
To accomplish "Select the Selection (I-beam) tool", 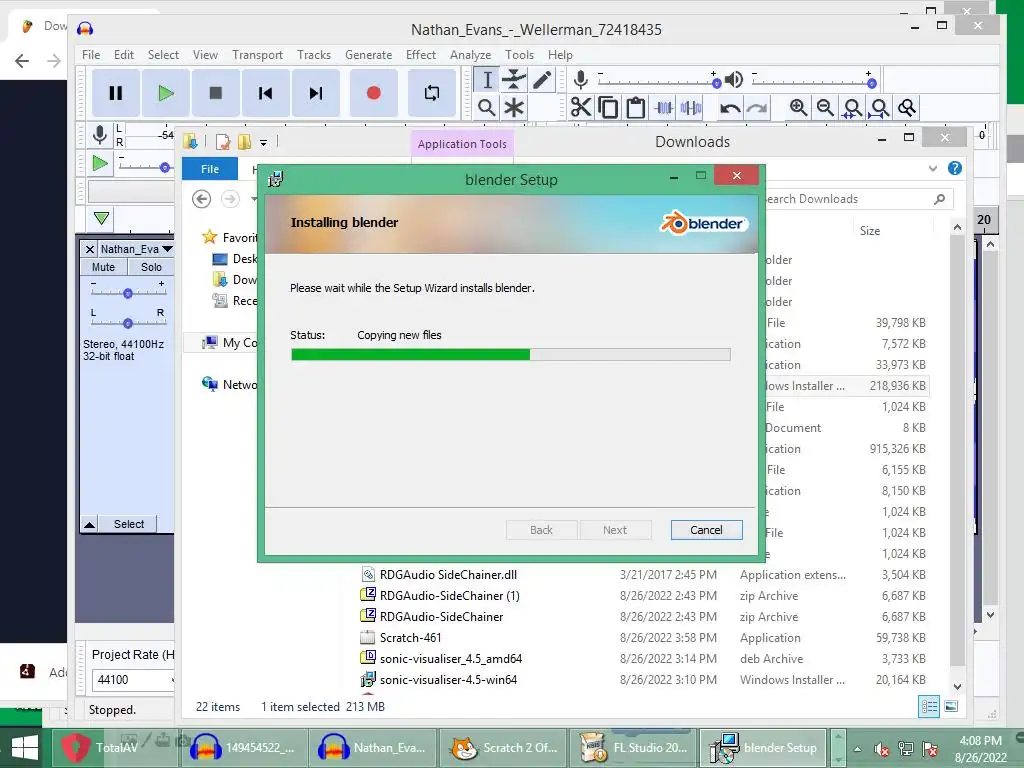I will click(x=487, y=80).
